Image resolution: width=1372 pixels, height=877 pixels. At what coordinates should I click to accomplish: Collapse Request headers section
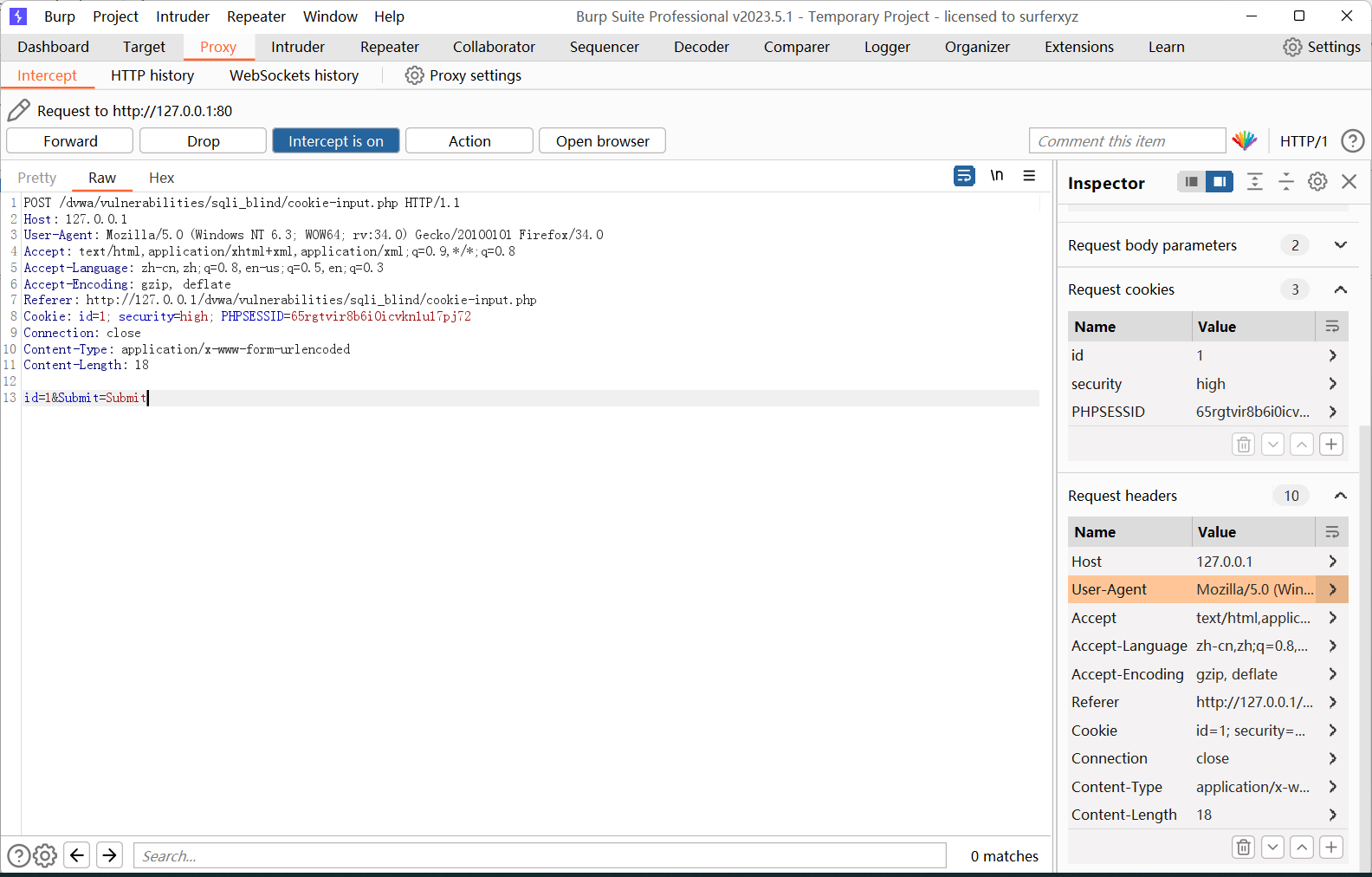click(x=1341, y=496)
